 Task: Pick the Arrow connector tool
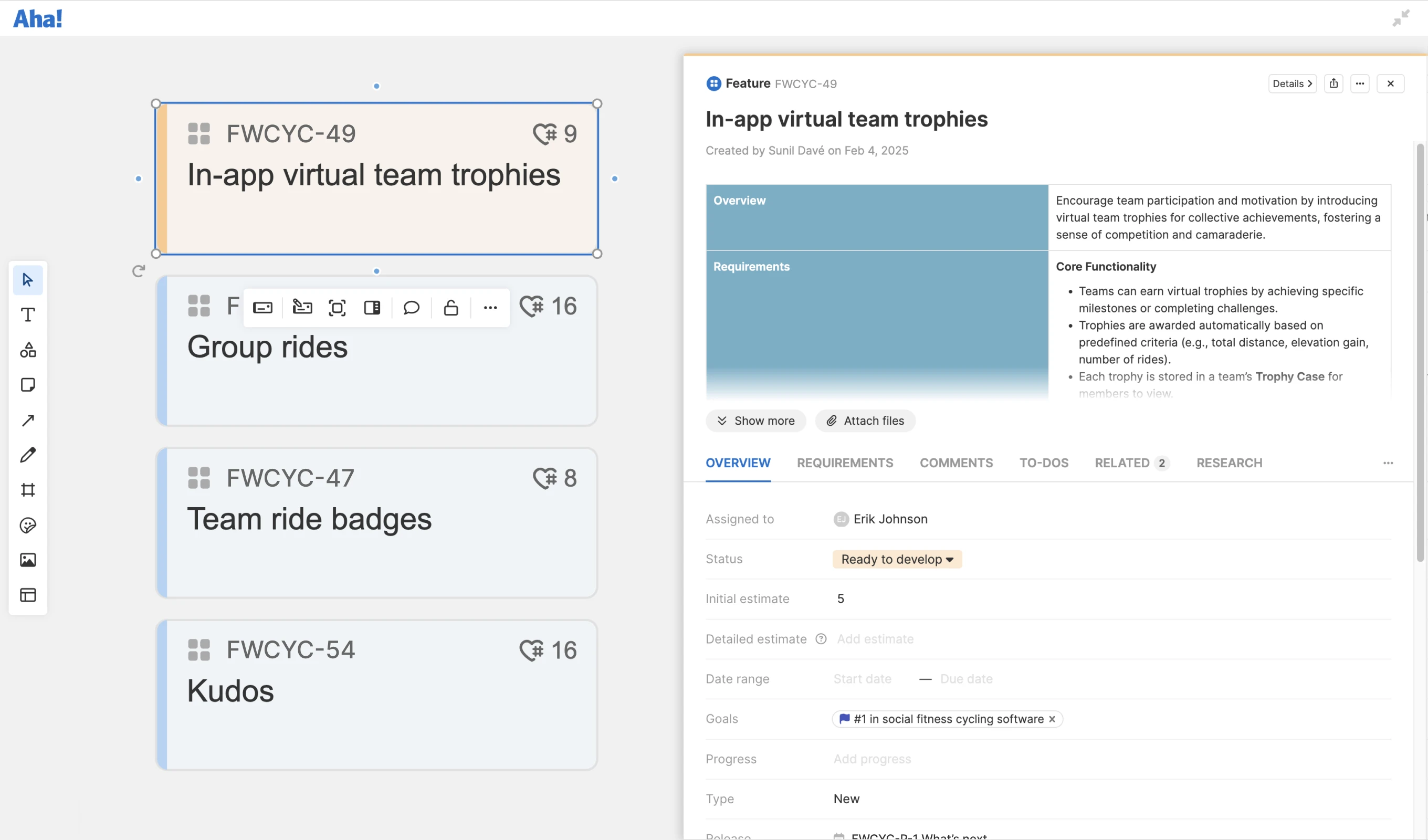[x=28, y=420]
